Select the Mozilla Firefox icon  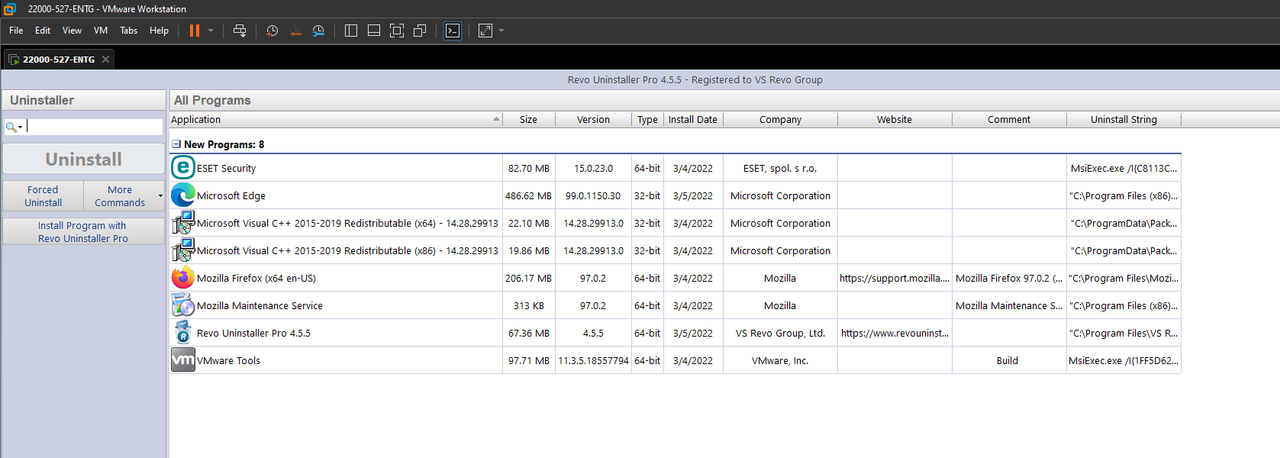tap(183, 278)
